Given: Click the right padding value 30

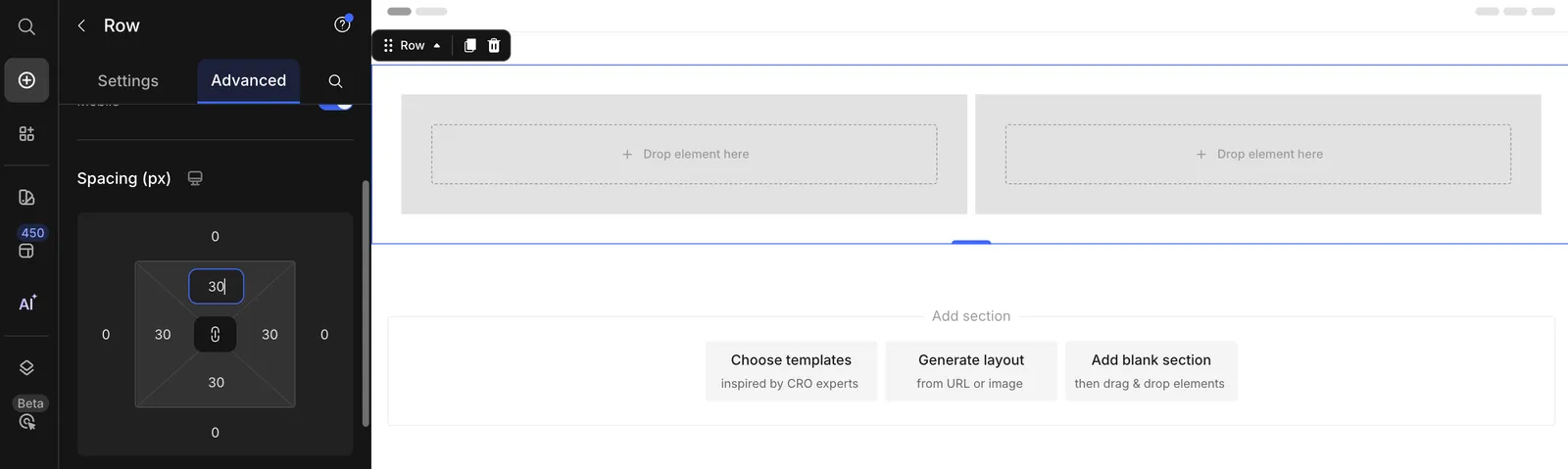Looking at the screenshot, I should (x=269, y=334).
